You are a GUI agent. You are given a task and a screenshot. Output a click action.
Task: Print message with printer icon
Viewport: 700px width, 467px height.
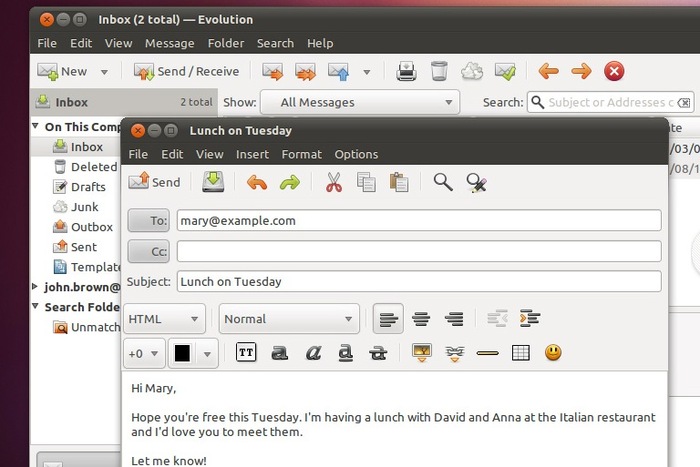point(406,71)
